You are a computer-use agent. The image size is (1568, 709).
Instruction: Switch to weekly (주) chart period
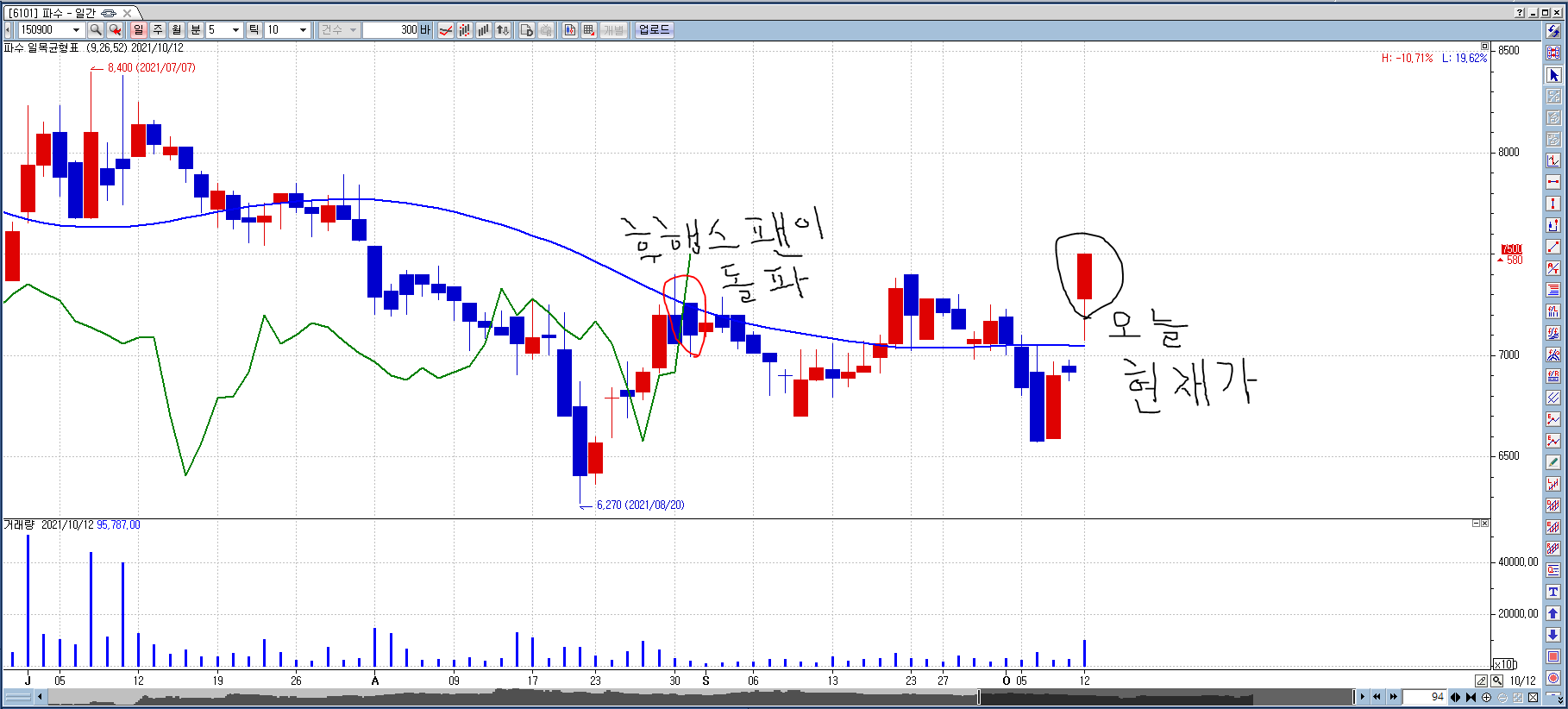coord(158,30)
